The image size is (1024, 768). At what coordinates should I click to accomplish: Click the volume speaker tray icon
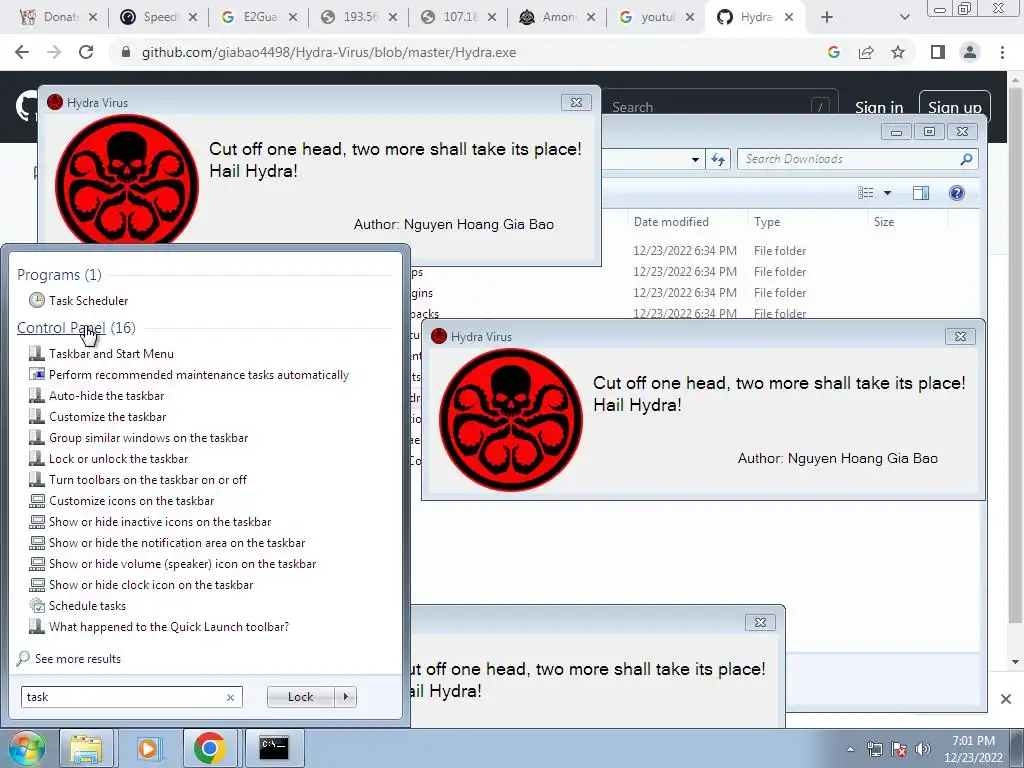click(x=923, y=749)
